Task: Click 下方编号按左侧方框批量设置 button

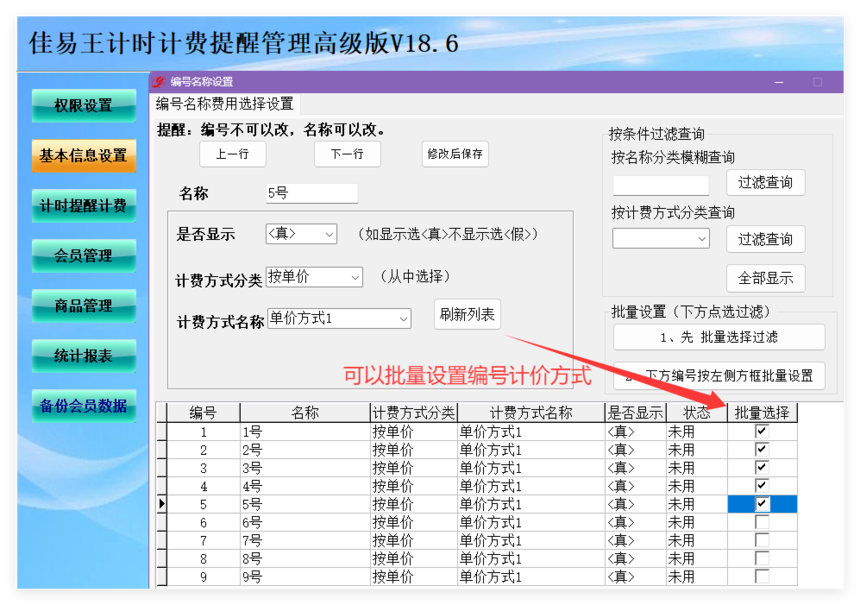Action: 719,376
